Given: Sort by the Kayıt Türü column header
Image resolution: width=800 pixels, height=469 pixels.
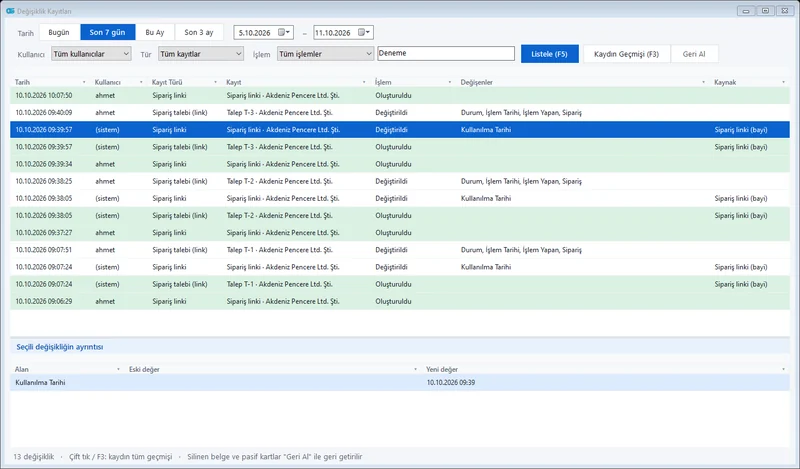Looking at the screenshot, I should point(167,82).
